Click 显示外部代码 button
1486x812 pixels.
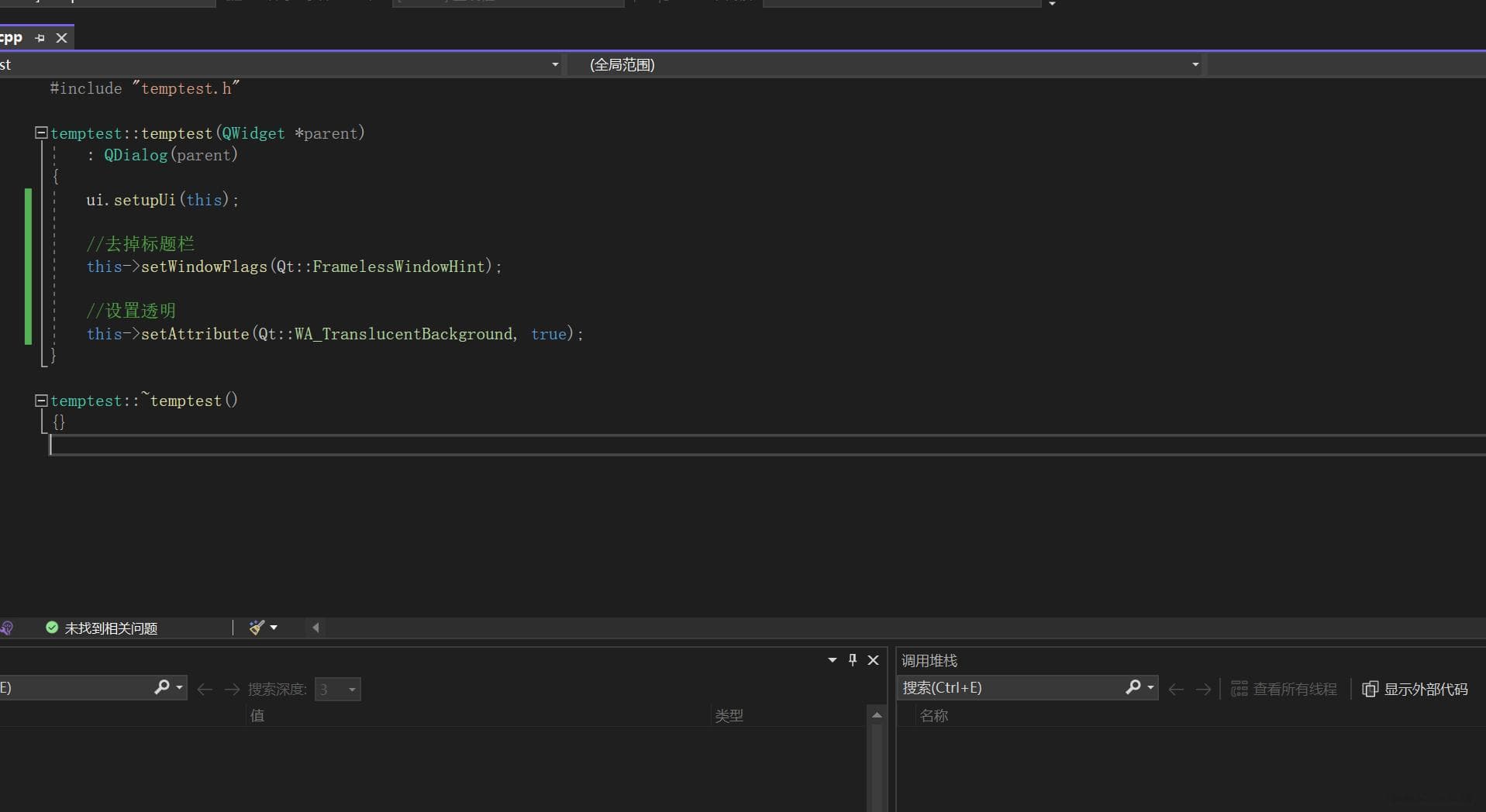(x=1415, y=689)
